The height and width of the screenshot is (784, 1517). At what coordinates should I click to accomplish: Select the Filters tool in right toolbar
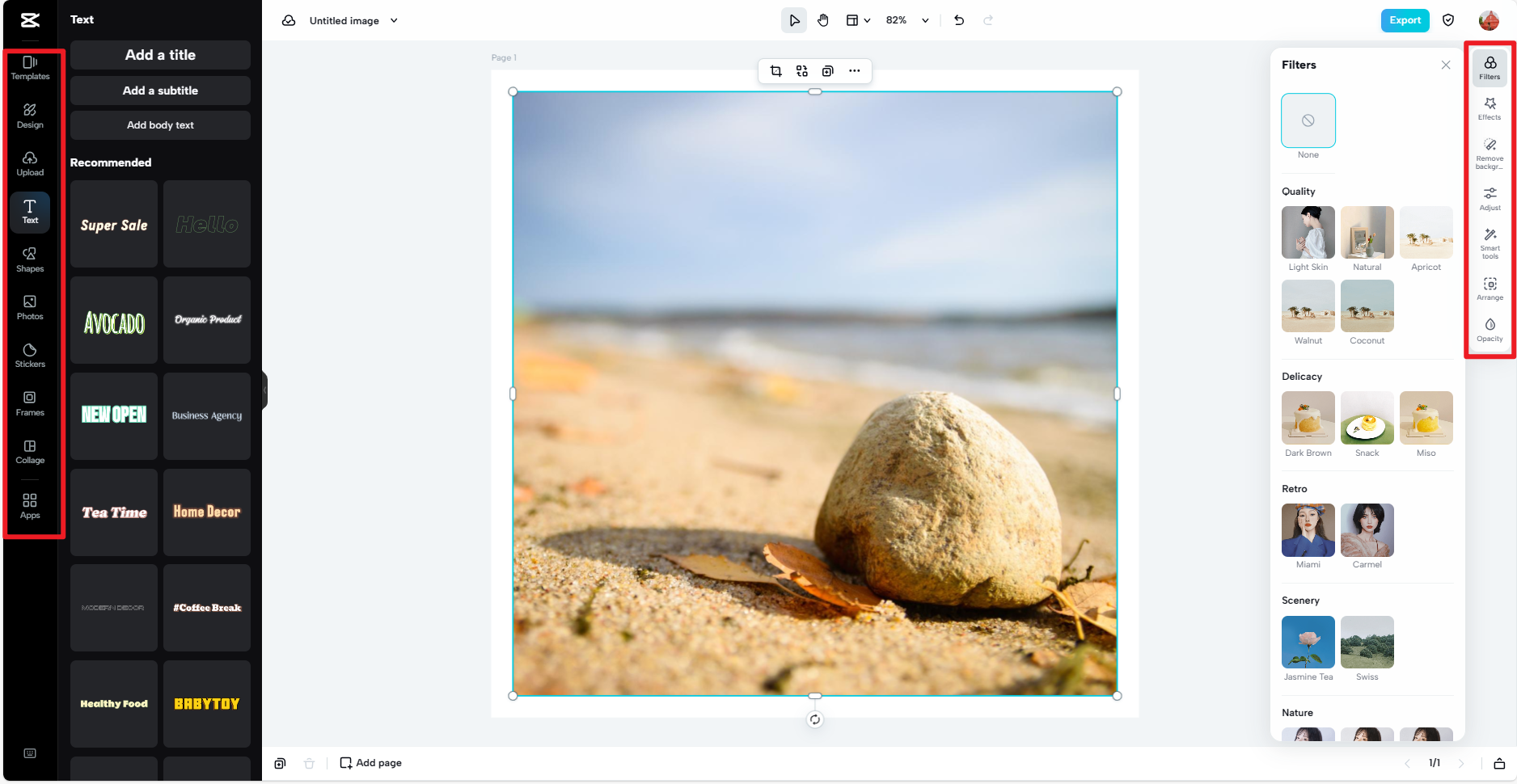[1490, 68]
